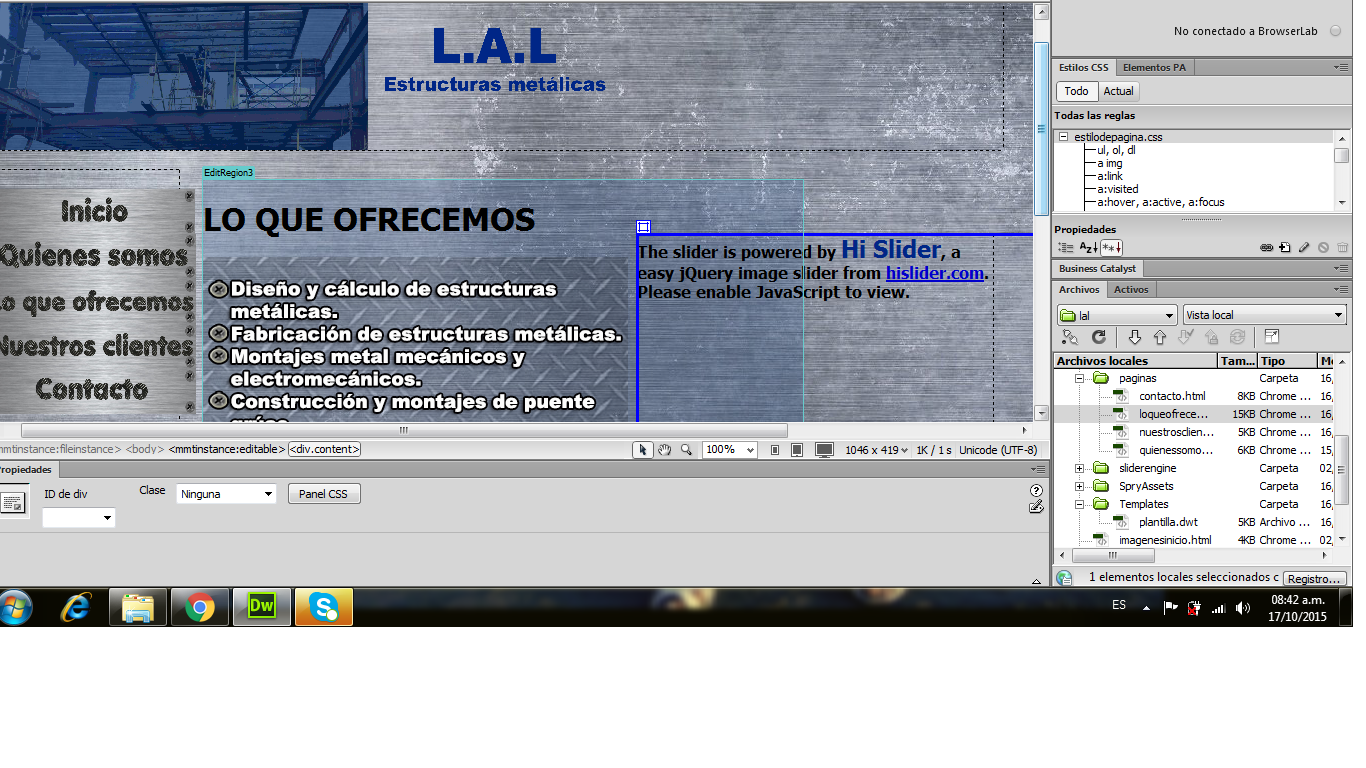Viewport: 1366px width, 768px height.
Task: Click the attach style sheet chain icon
Action: [x=1266, y=247]
